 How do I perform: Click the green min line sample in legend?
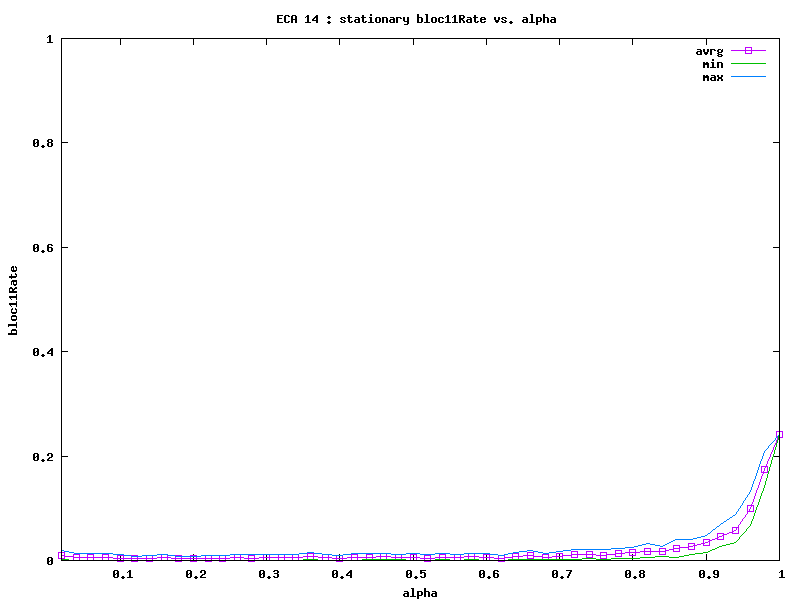pos(748,64)
